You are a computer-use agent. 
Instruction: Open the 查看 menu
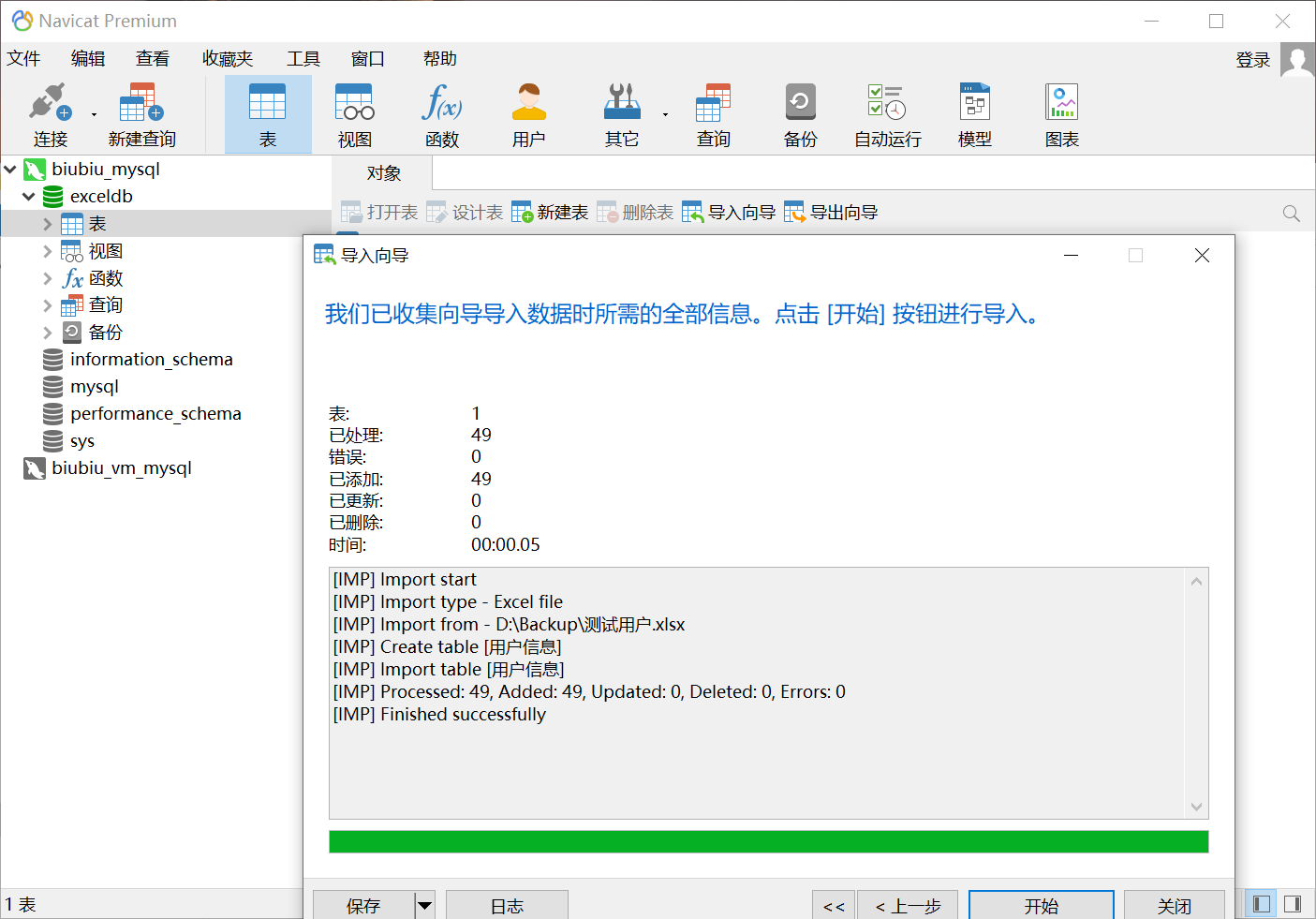153,59
